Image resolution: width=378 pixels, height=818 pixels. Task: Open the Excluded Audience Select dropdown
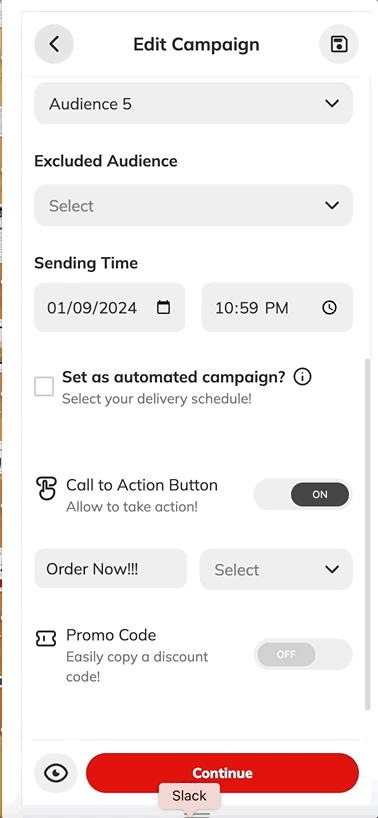[x=193, y=205]
